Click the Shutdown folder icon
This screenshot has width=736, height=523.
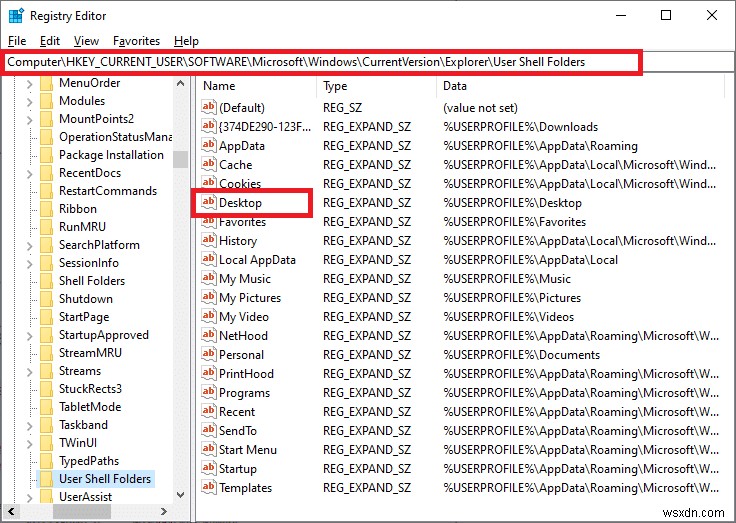(46, 299)
